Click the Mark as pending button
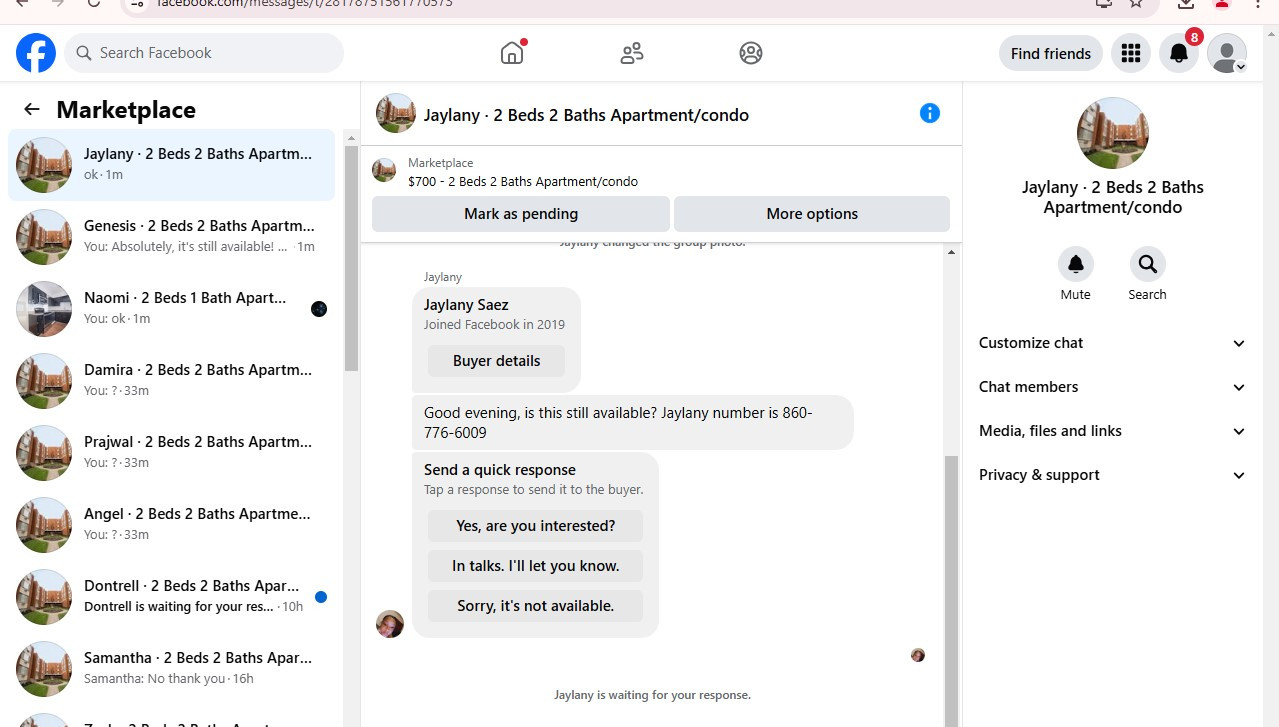The height and width of the screenshot is (727, 1279). point(521,214)
